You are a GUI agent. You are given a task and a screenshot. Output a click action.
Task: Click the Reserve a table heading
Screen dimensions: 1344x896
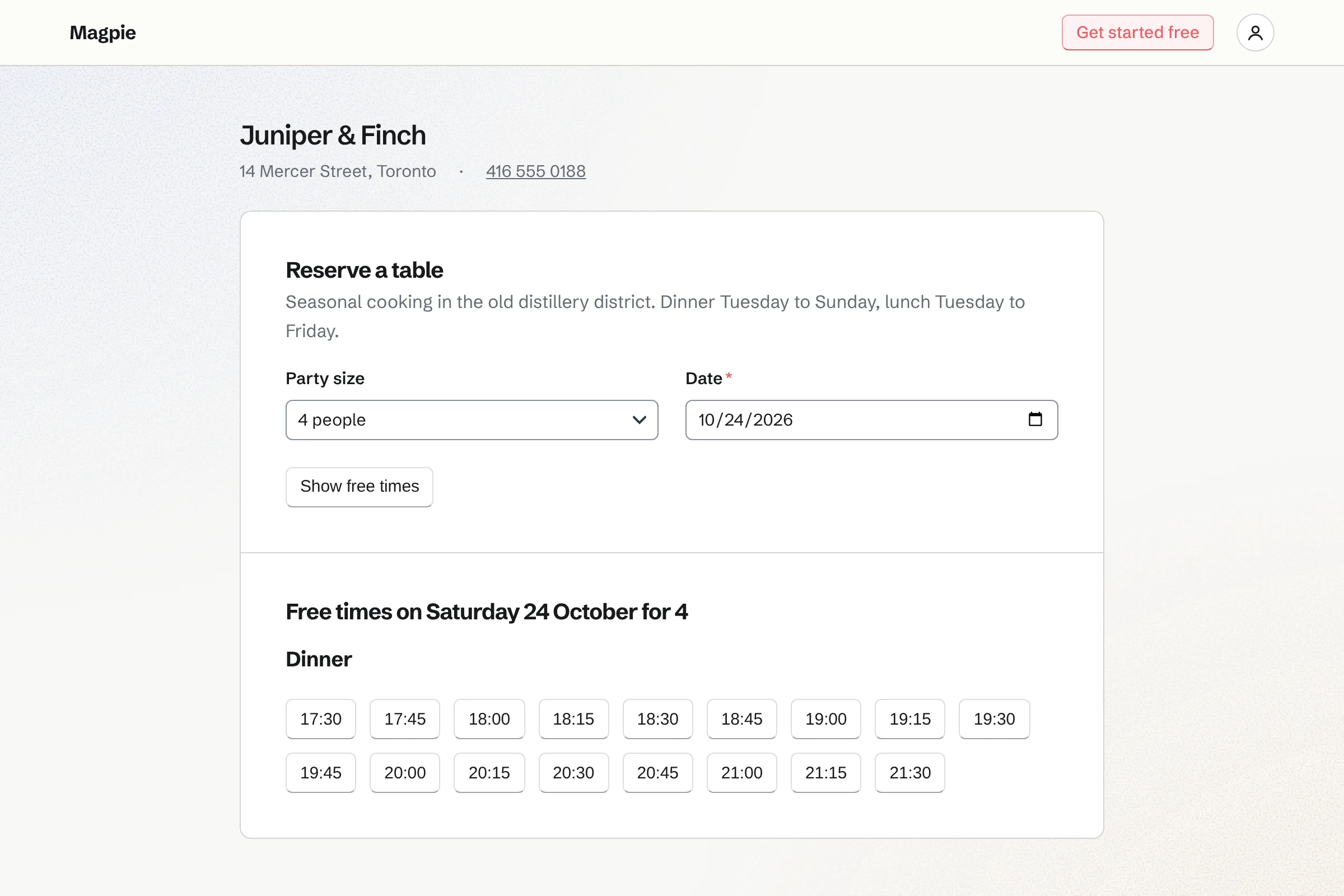364,270
